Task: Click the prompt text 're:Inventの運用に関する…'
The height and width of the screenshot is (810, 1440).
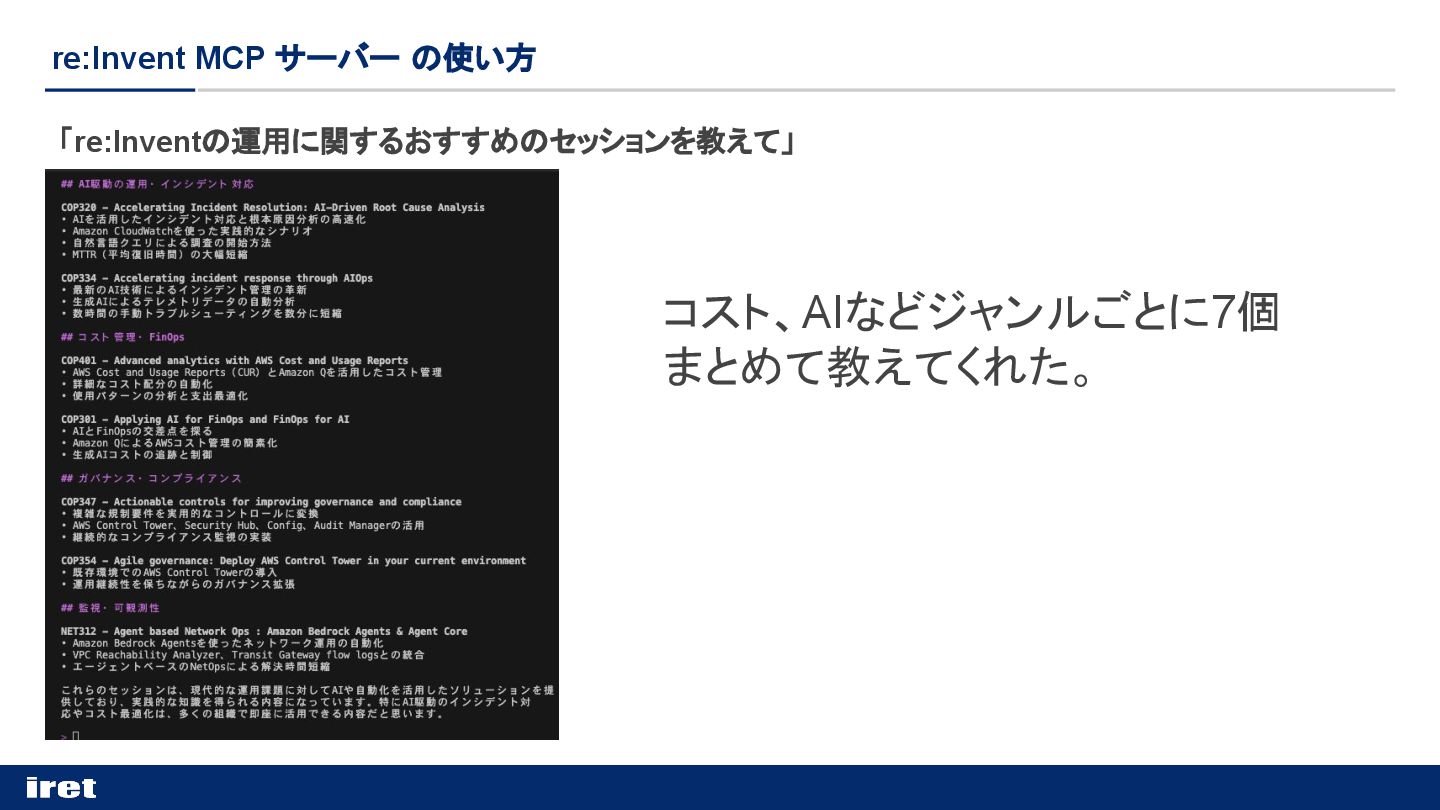Action: click(426, 142)
